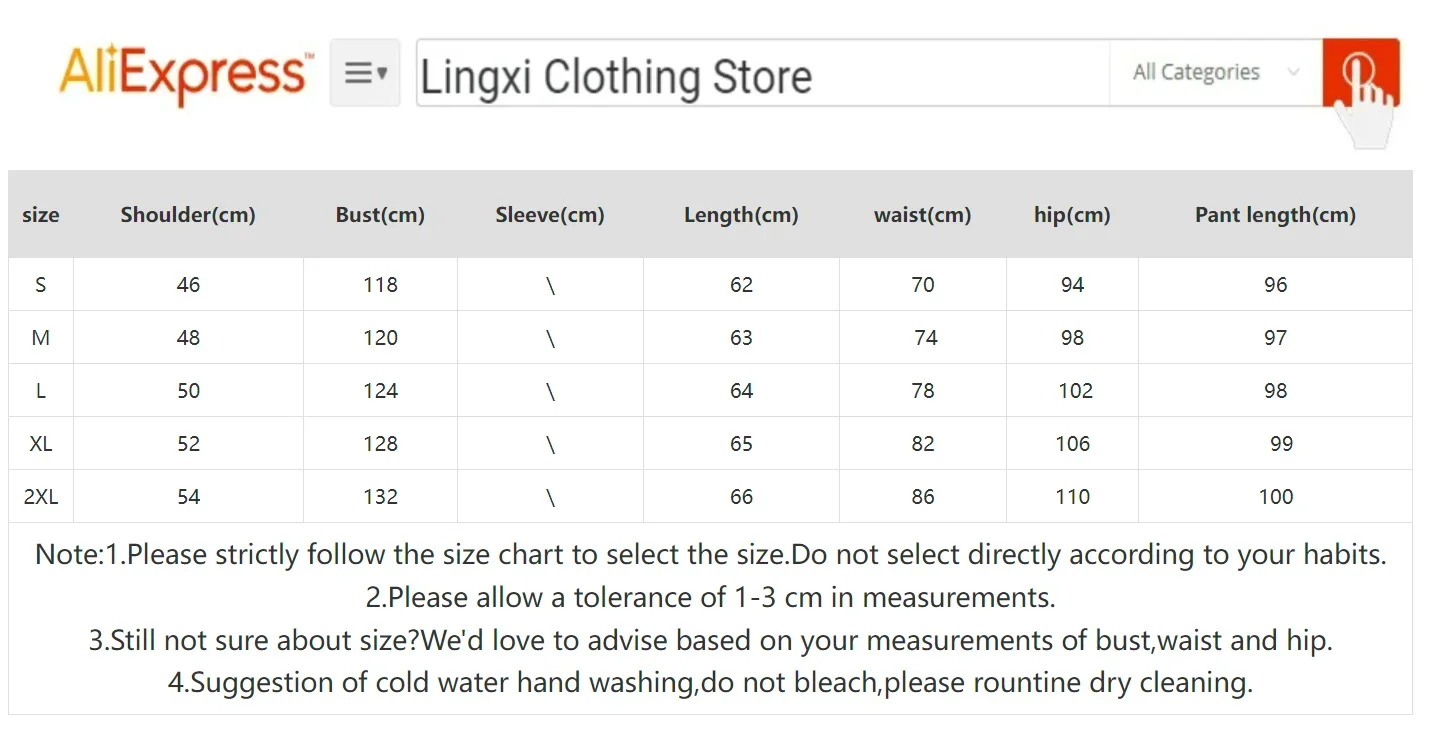Click the cold water hand washing note
The image size is (1429, 729).
(x=710, y=683)
